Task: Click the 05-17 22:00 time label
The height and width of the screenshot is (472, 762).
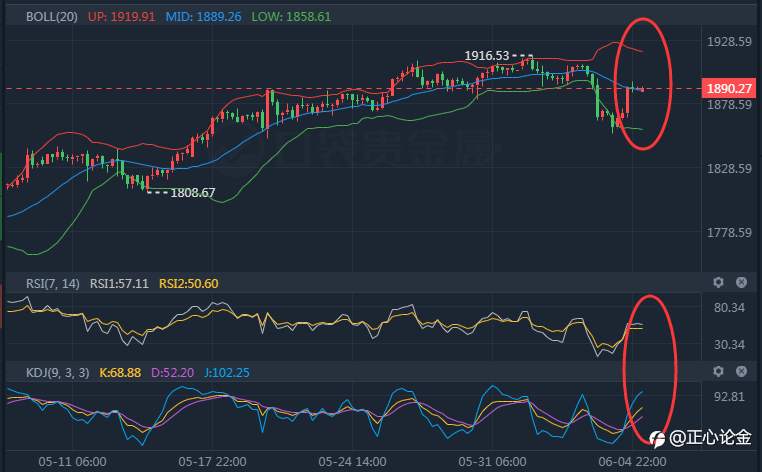Action: pos(212,462)
